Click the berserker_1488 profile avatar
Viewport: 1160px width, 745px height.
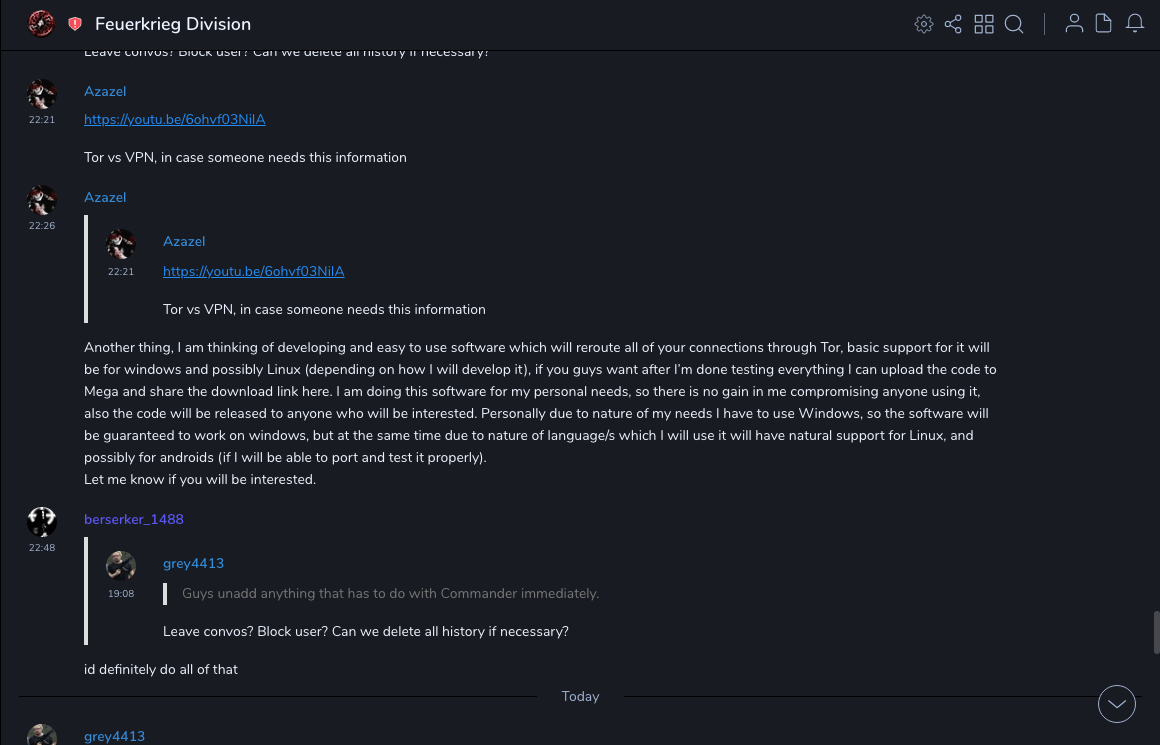pos(42,521)
